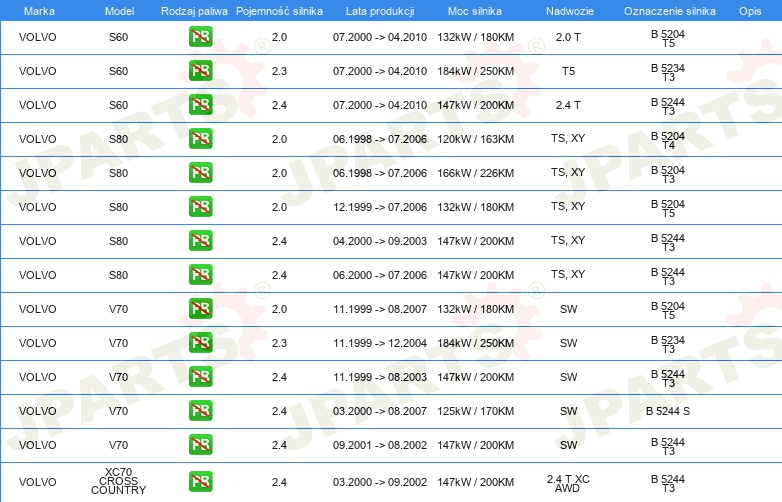This screenshot has width=782, height=502.
Task: Select the 11.1999 -> 12.2004 production dates
Action: (380, 343)
